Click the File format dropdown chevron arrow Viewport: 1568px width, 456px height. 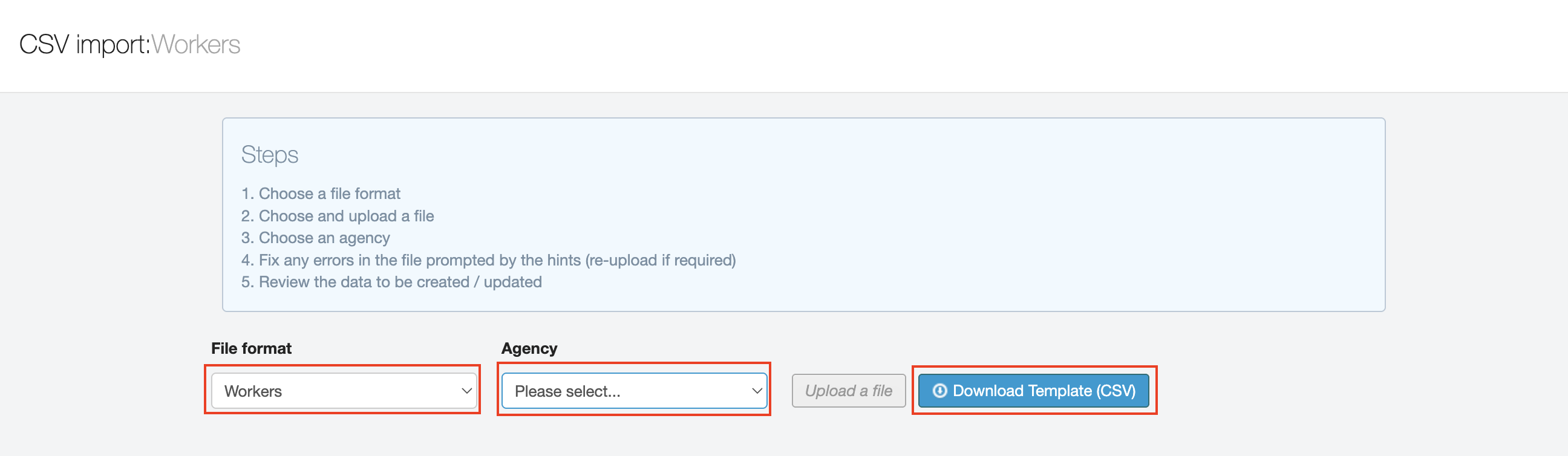467,391
